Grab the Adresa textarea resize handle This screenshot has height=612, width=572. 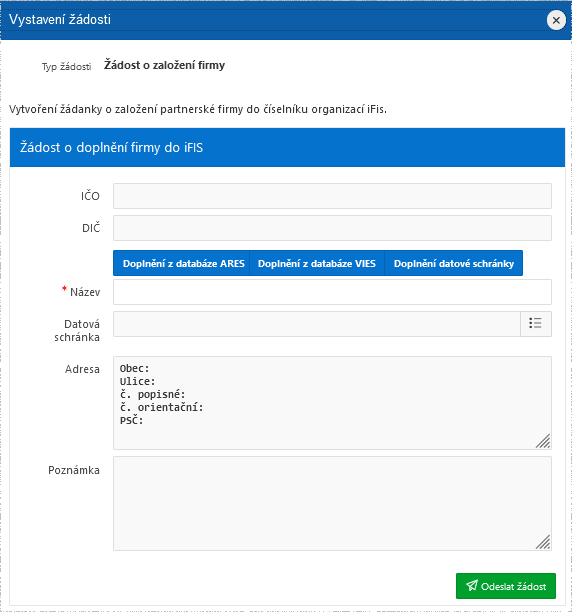543,441
